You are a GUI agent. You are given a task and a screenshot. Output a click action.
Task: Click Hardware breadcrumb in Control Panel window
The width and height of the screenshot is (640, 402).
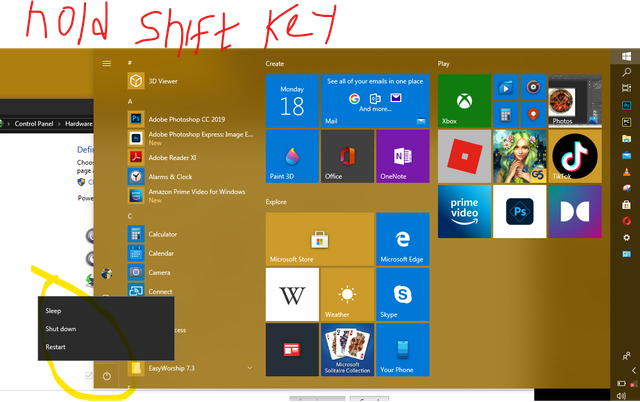tap(79, 124)
